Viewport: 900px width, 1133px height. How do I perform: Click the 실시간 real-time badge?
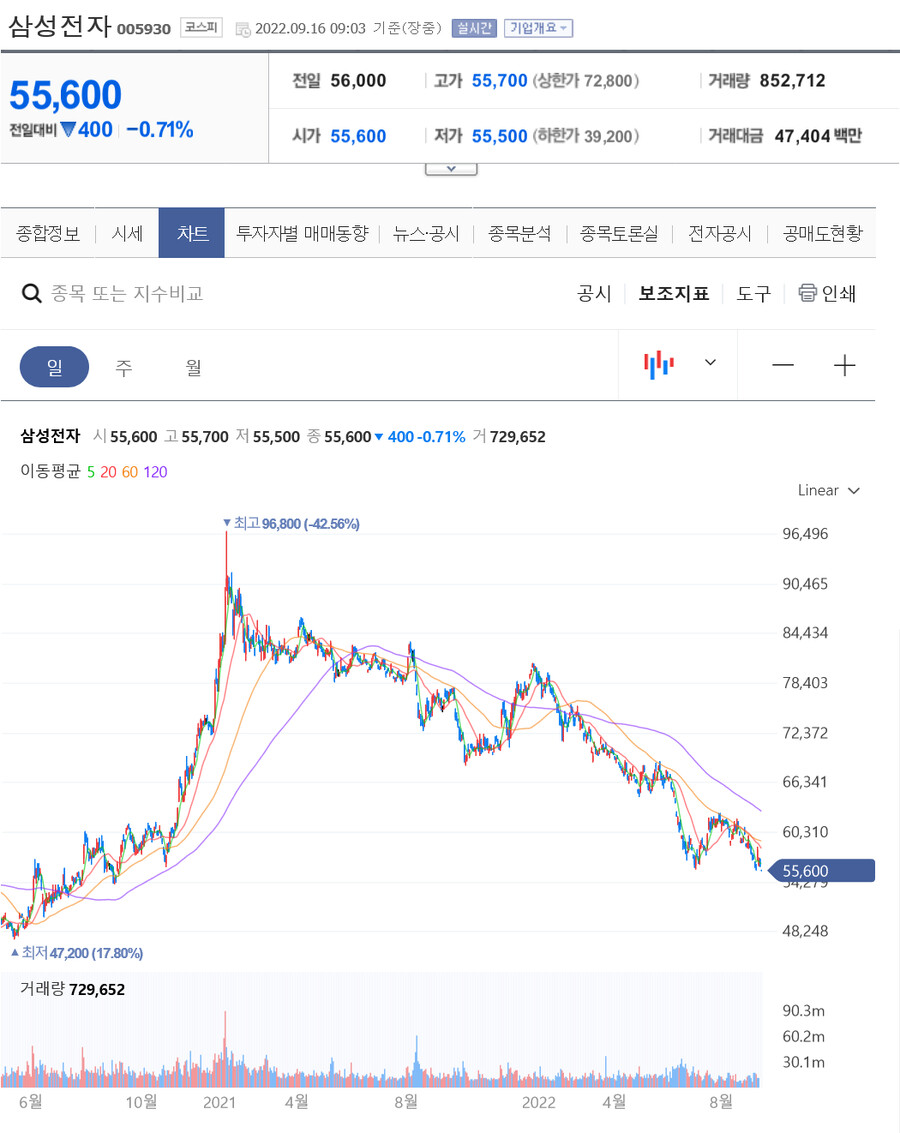tap(473, 28)
